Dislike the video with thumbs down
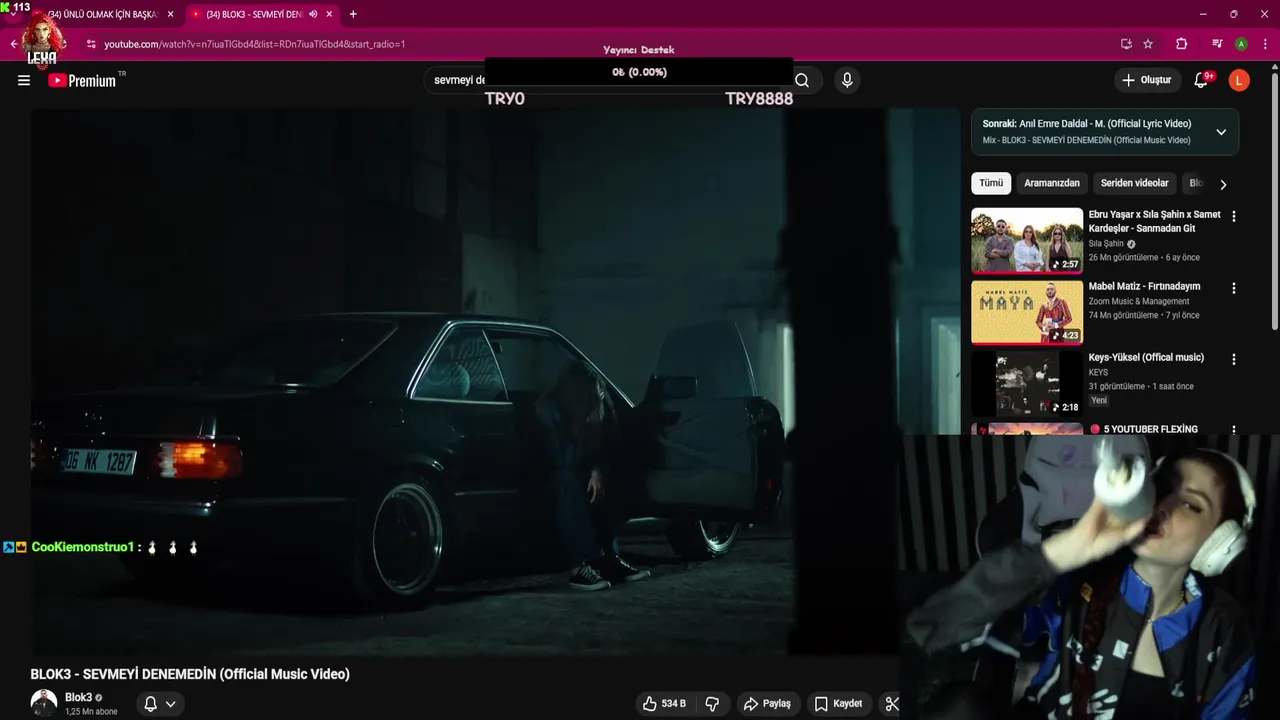1280x720 pixels. pyautogui.click(x=712, y=704)
